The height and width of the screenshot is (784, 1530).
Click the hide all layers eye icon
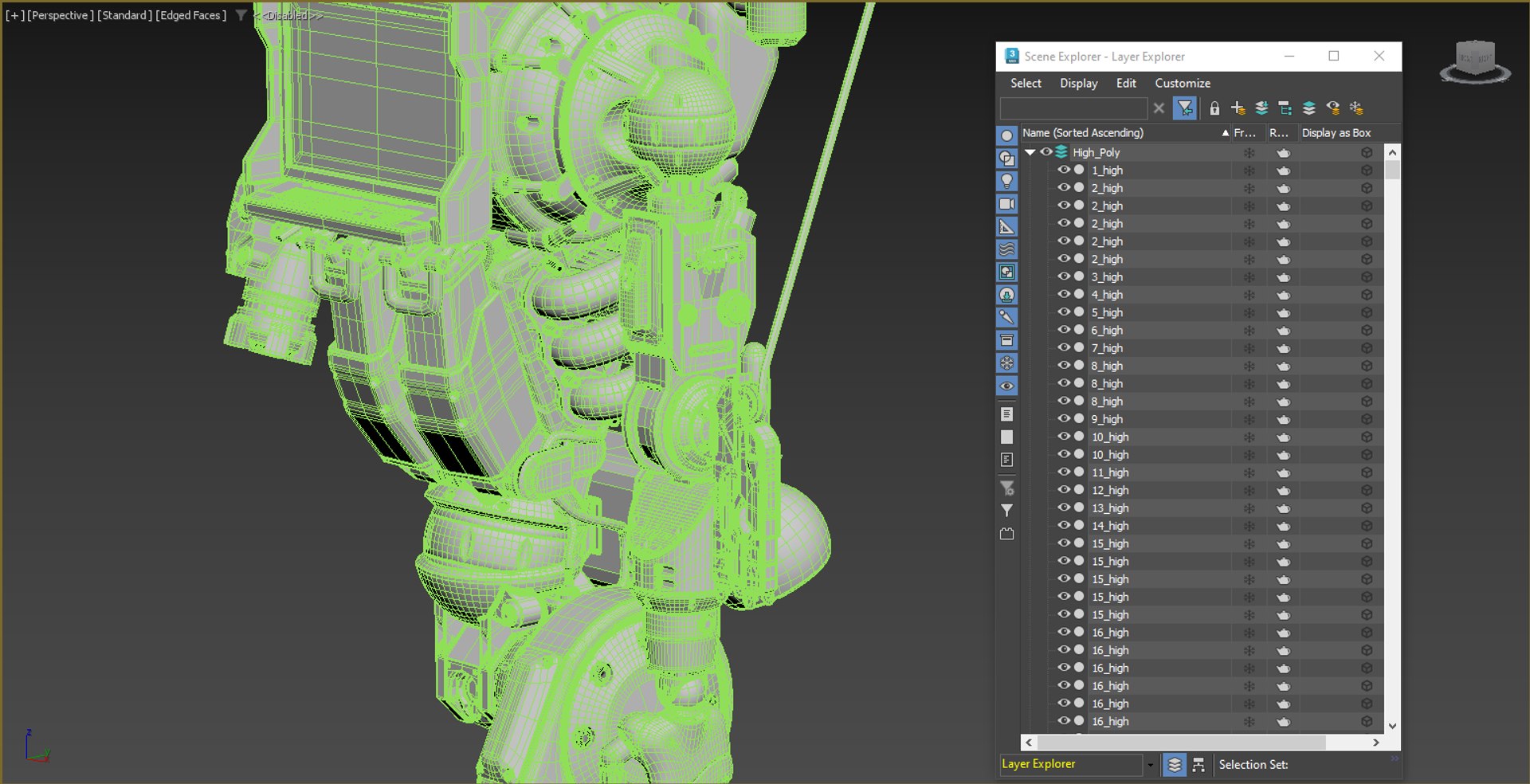[1332, 108]
